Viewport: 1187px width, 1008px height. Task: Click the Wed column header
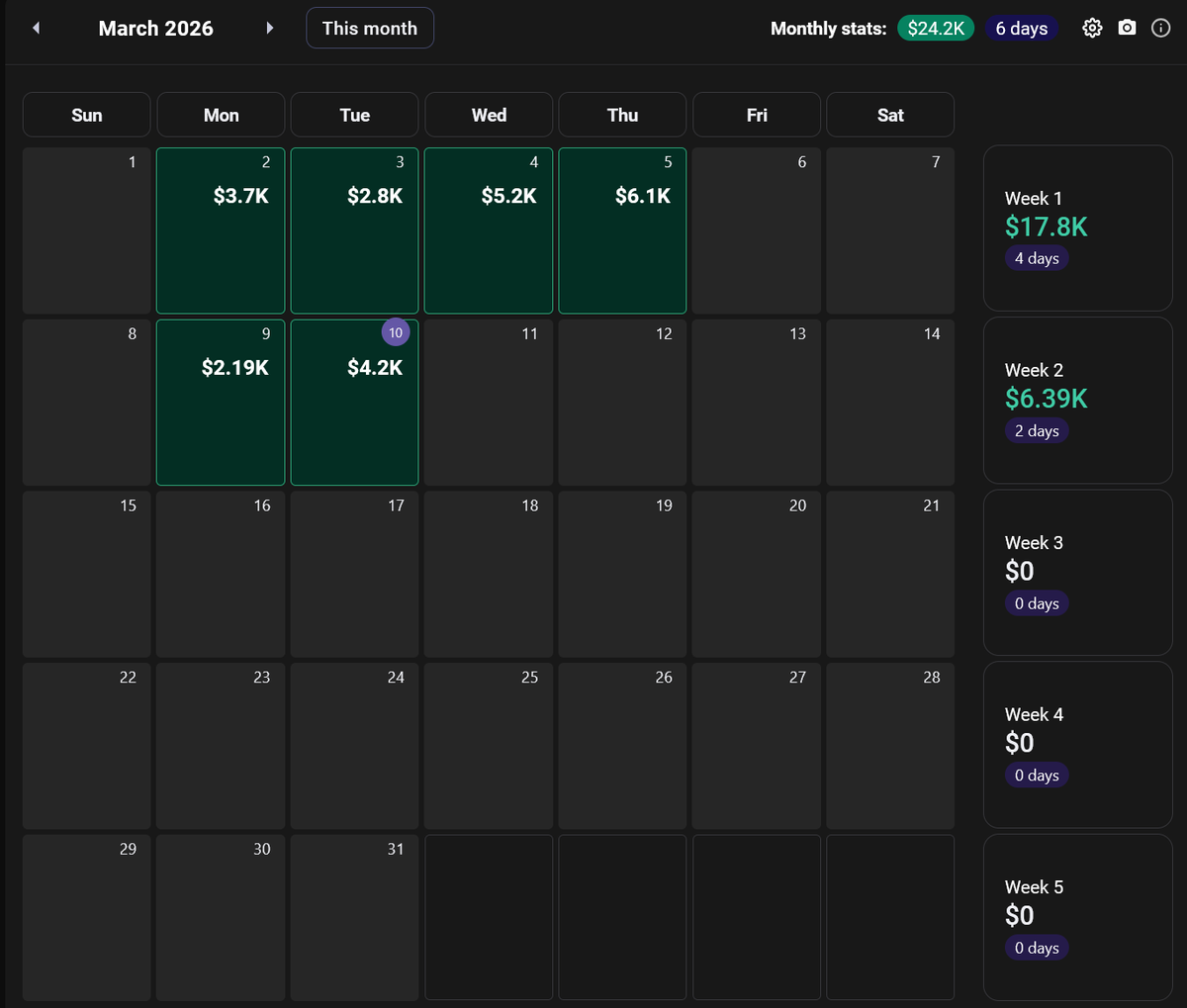[x=489, y=115]
